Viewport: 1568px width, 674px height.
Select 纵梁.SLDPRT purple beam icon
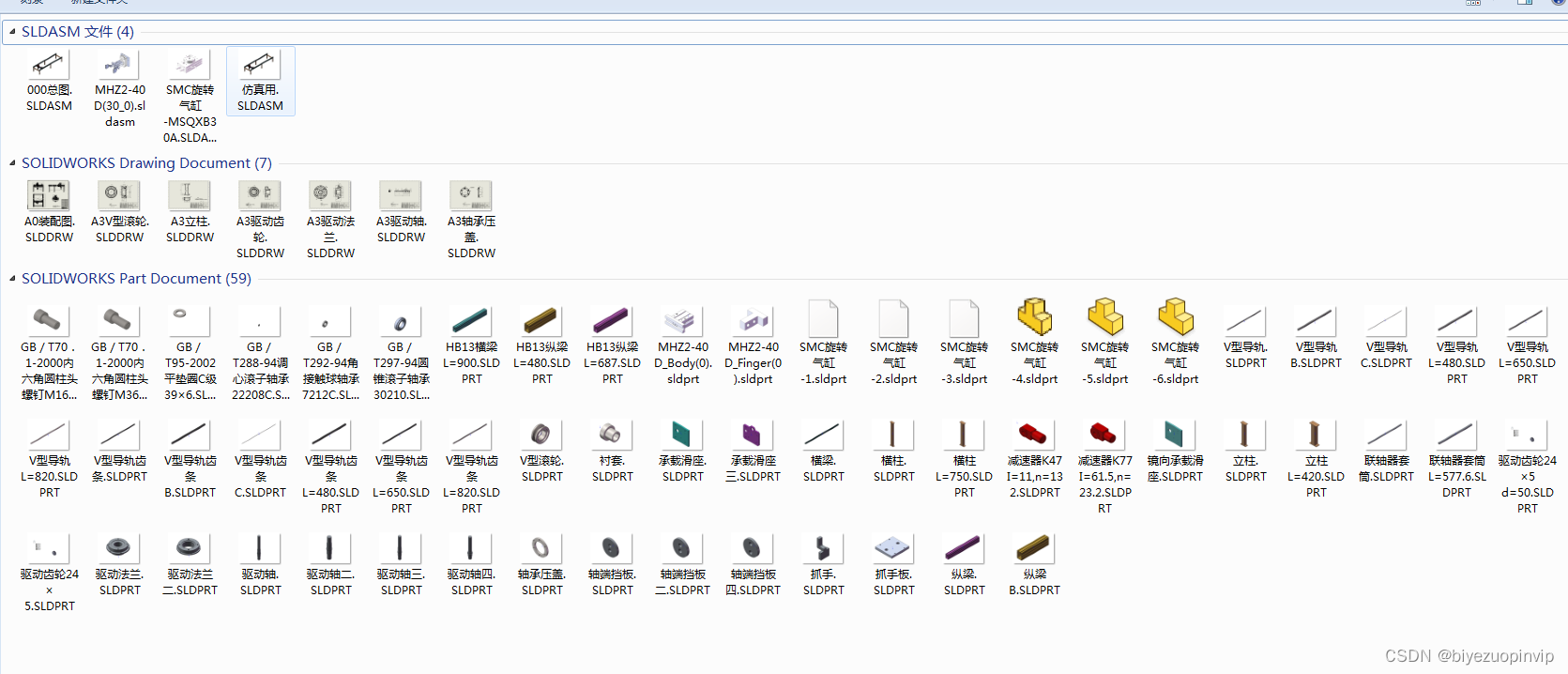pyautogui.click(x=964, y=547)
